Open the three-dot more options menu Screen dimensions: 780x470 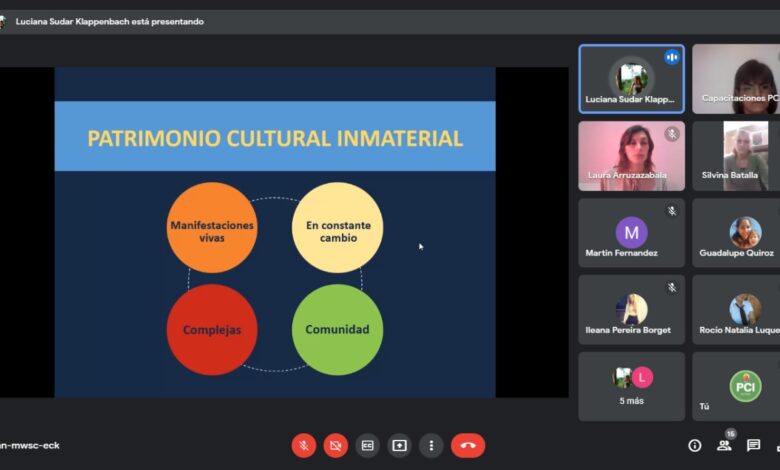point(431,445)
